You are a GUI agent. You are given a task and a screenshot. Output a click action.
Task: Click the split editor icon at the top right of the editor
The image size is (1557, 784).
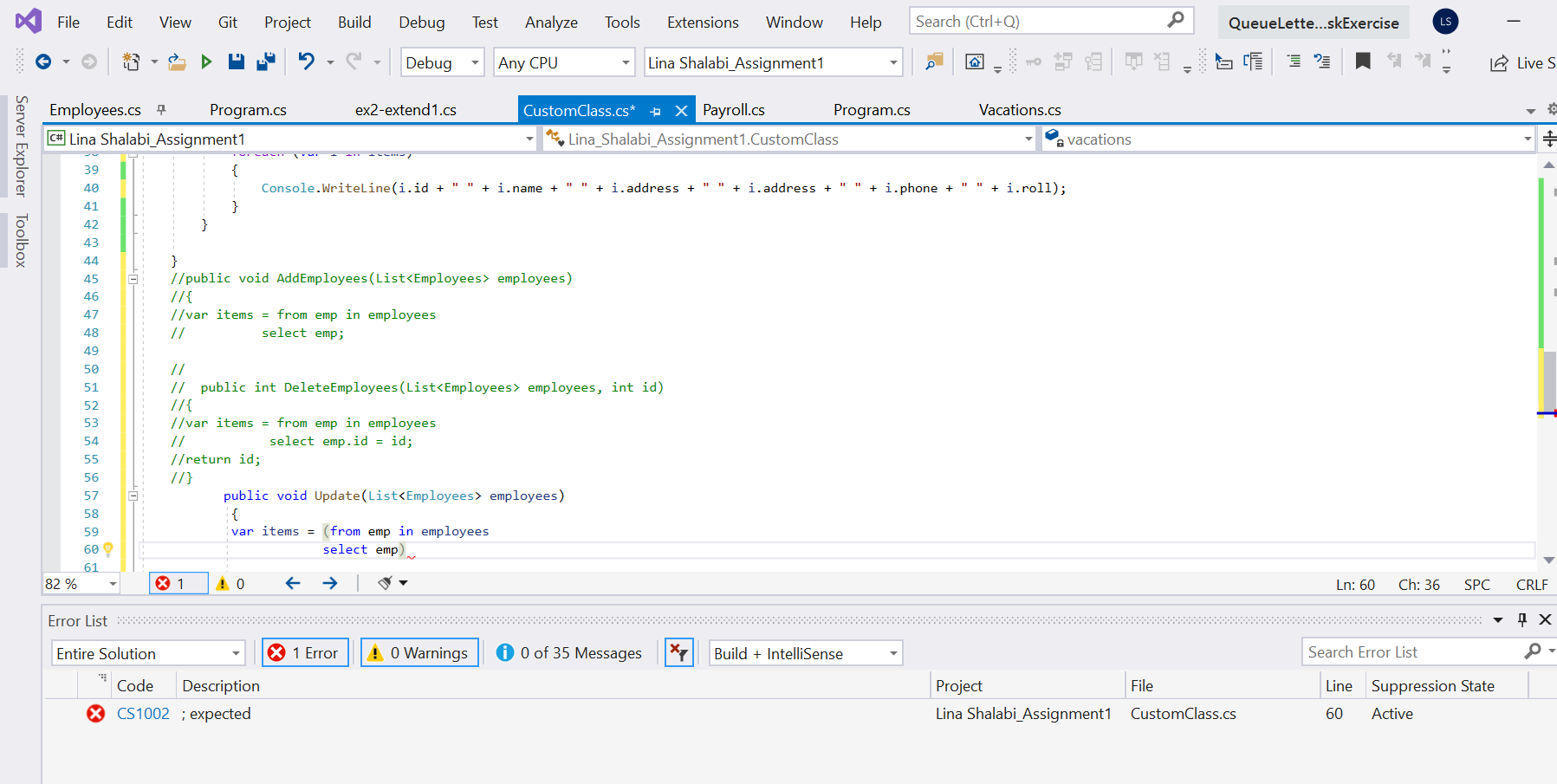(1549, 139)
